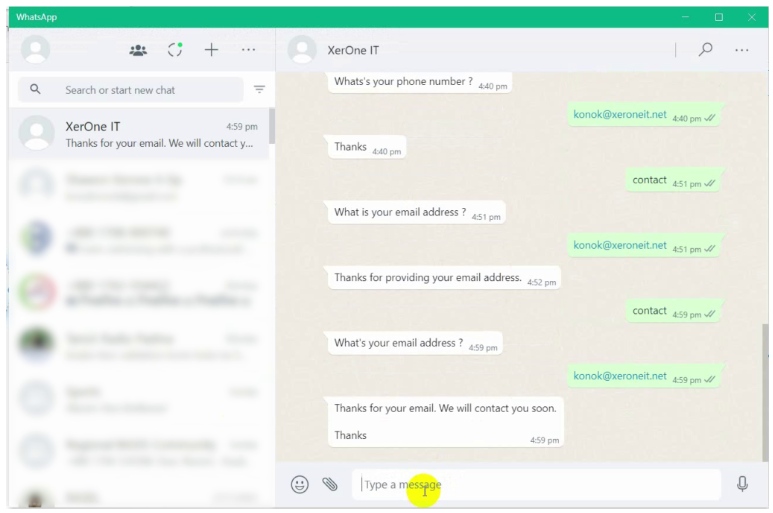Screen dimensions: 773x513
Task: Focus the 'Search or start new chat' field
Action: coord(131,90)
